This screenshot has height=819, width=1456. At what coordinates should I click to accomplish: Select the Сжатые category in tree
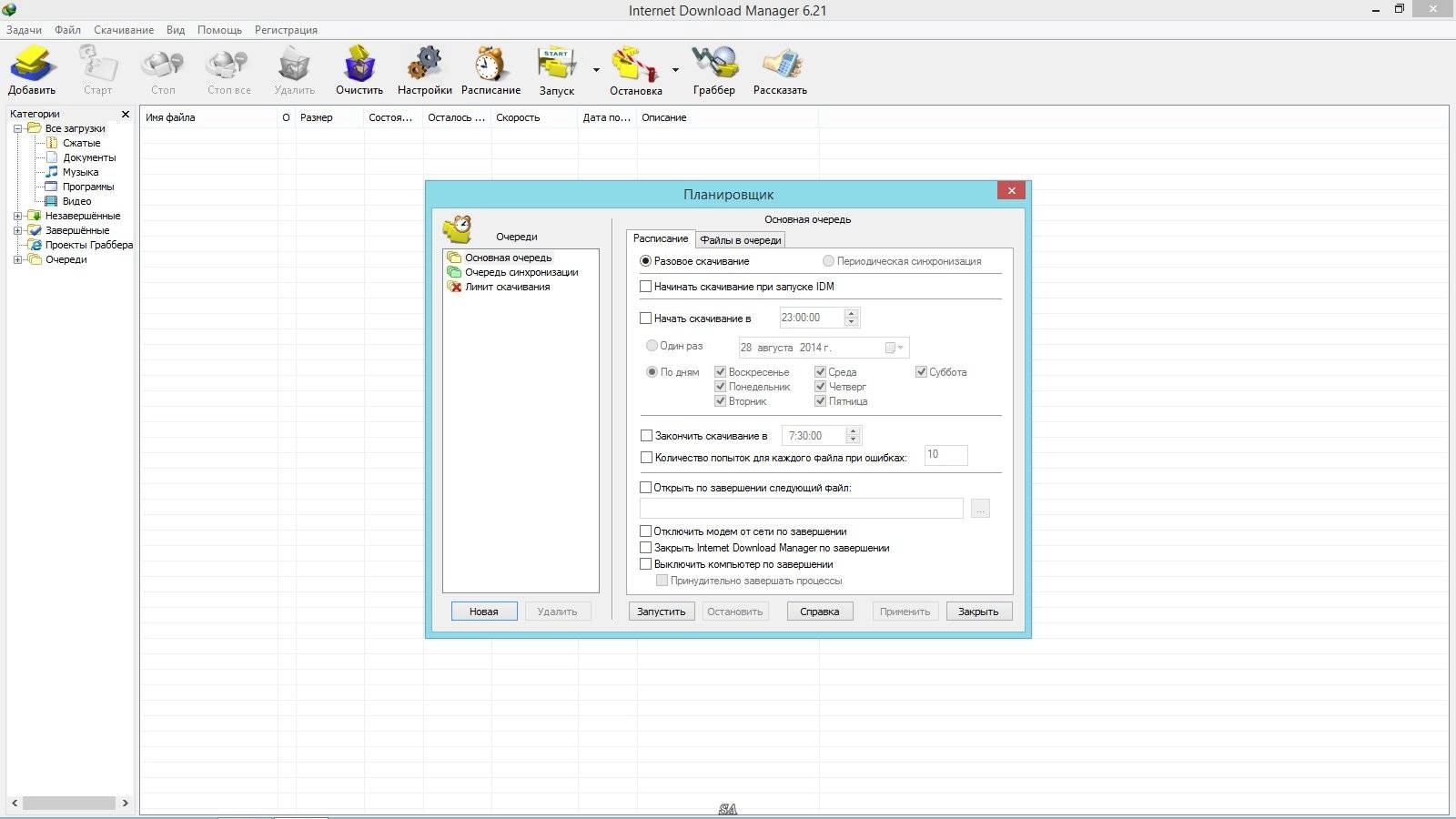click(81, 143)
